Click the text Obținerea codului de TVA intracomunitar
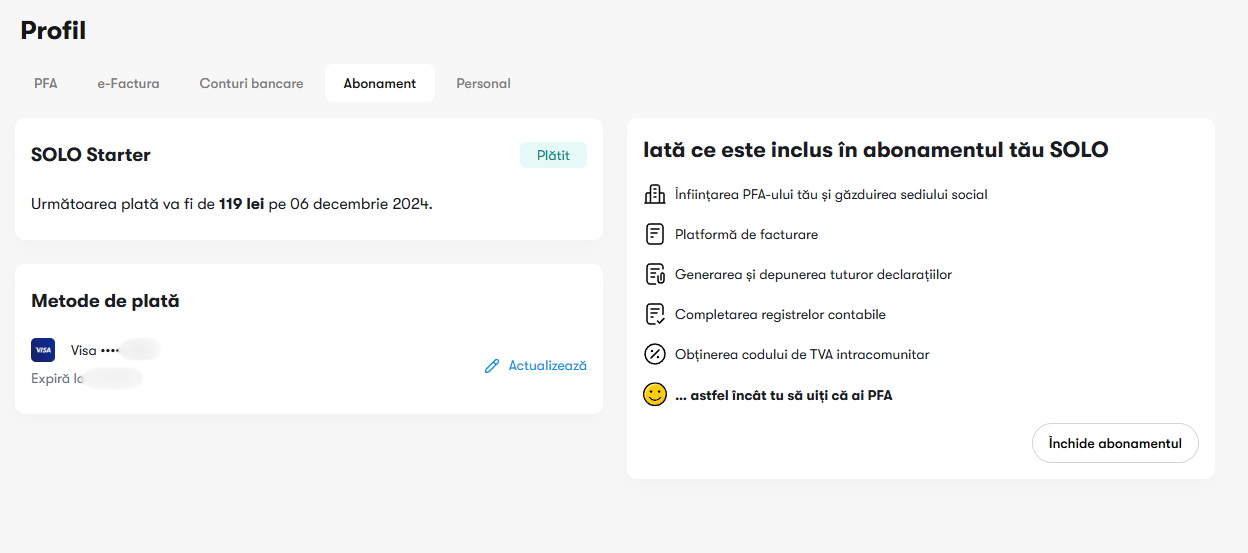 802,354
